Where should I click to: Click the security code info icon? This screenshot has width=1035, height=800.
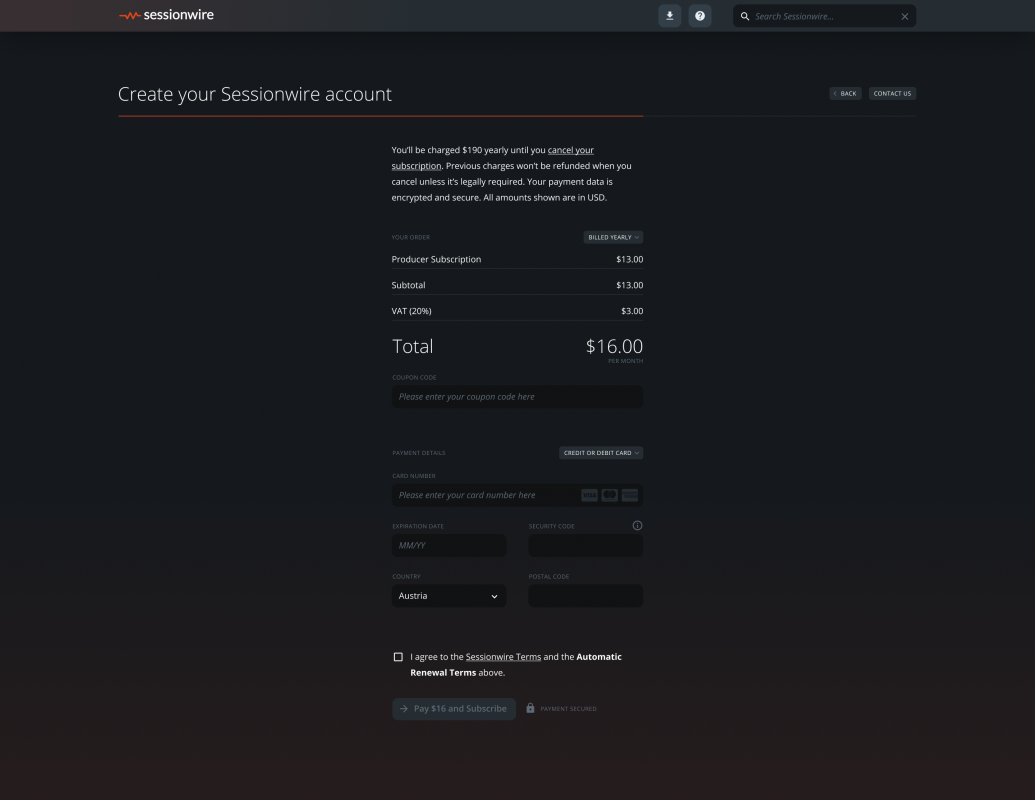[x=637, y=526]
